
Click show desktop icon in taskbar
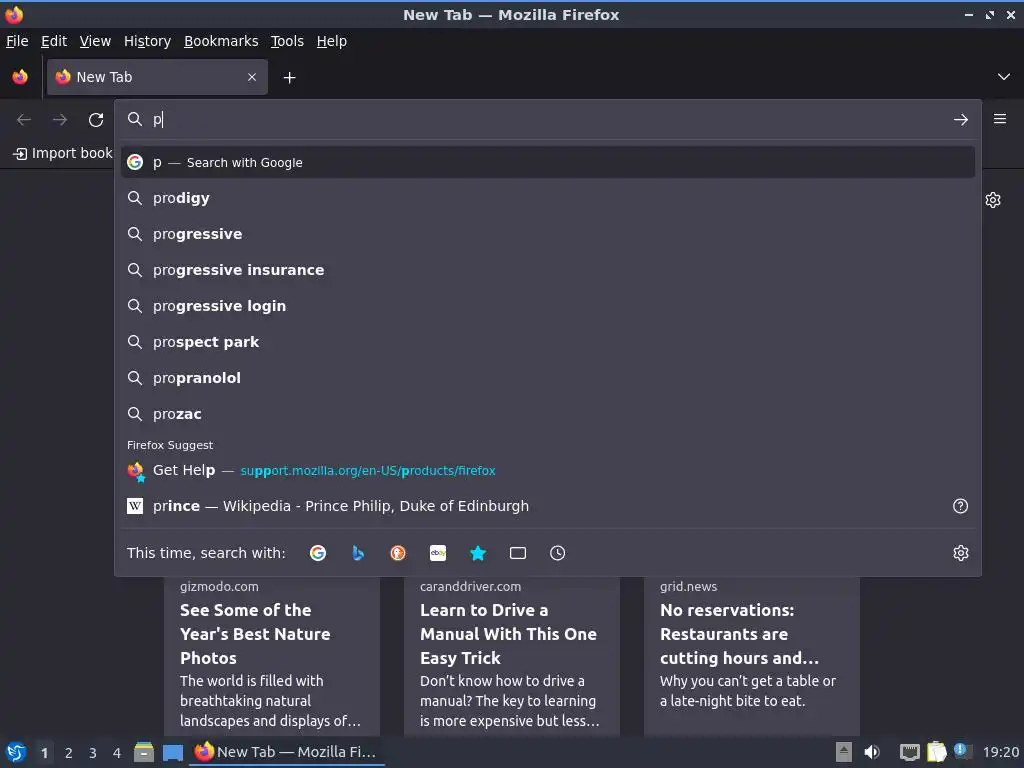pos(172,752)
